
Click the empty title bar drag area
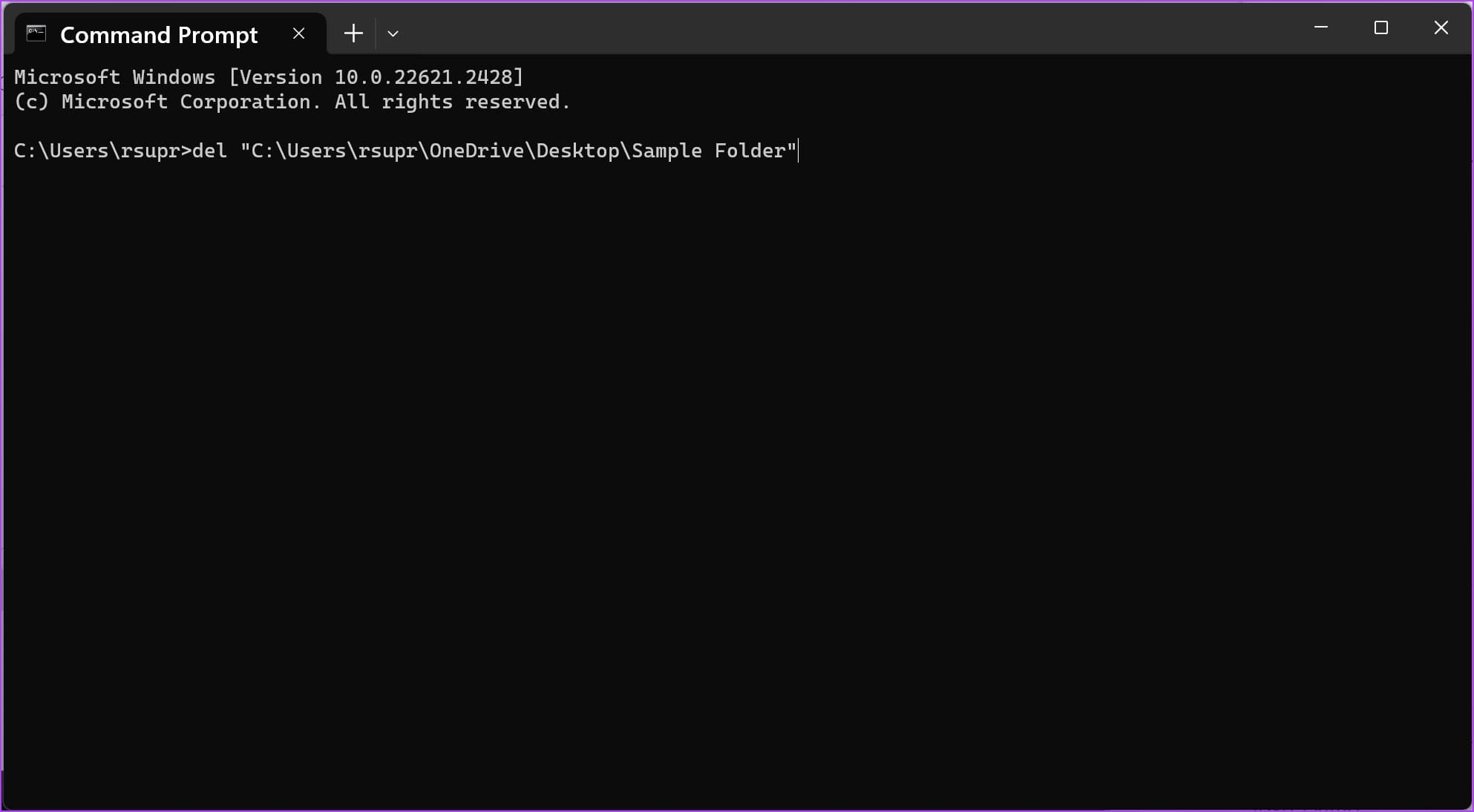[816, 27]
